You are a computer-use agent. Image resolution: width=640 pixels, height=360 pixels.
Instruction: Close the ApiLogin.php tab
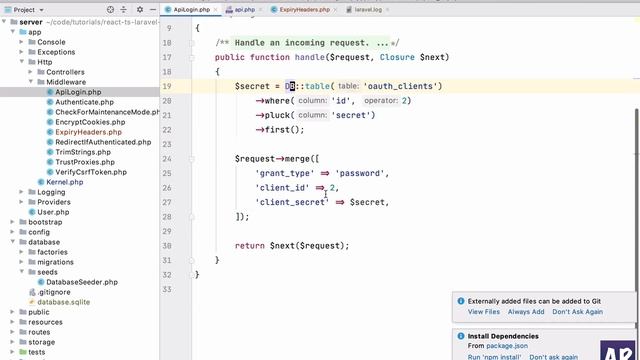click(216, 9)
